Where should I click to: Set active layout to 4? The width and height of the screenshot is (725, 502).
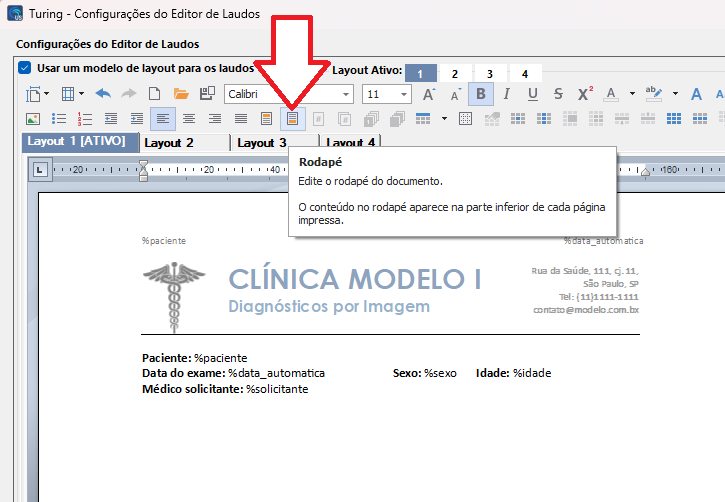[525, 73]
